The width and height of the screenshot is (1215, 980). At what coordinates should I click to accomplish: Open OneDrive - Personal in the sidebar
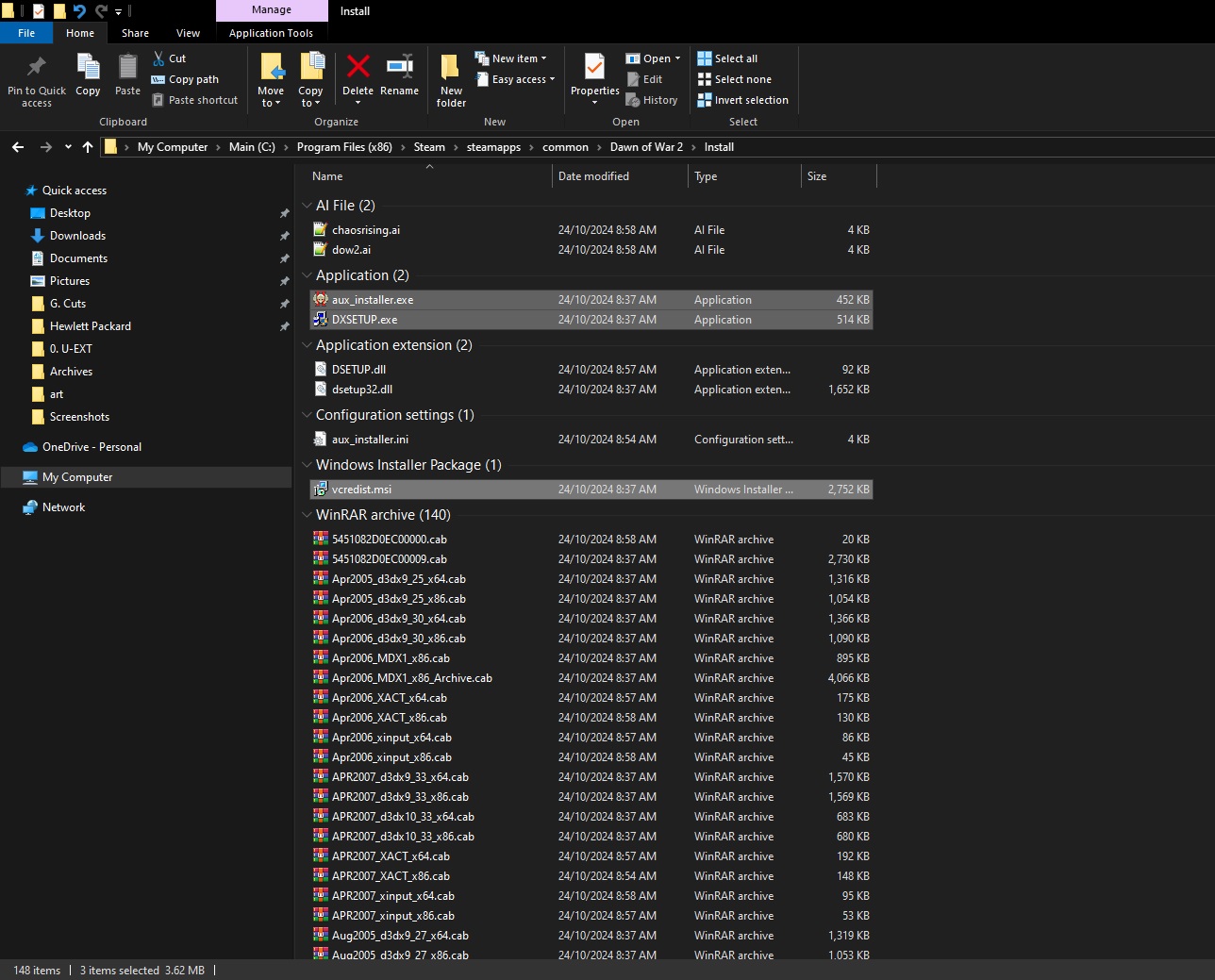pos(92,447)
